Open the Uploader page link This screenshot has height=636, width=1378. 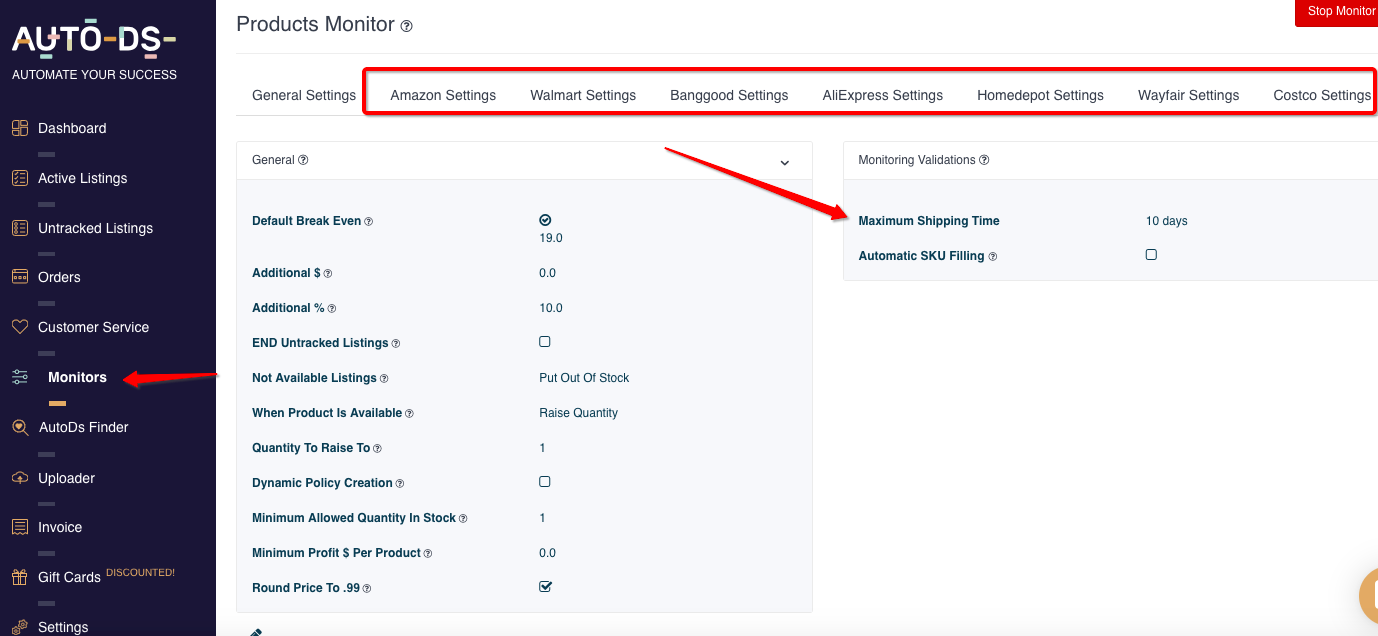(67, 478)
